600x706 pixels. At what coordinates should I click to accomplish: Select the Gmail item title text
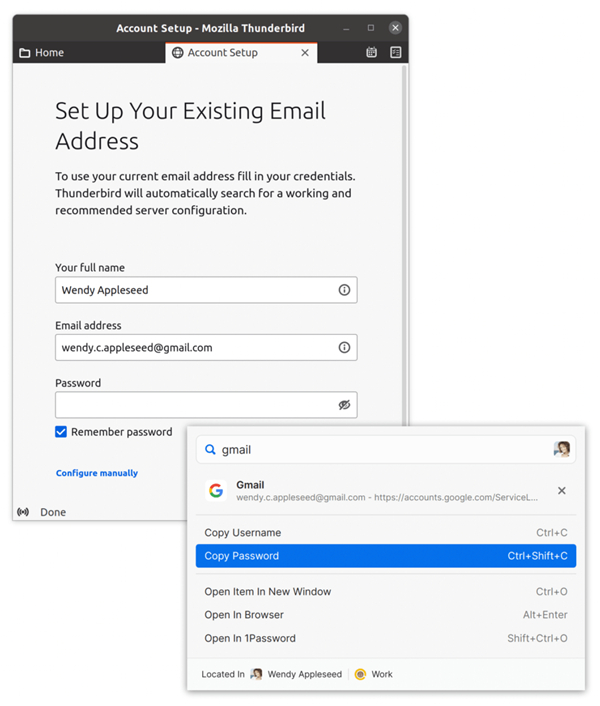(x=250, y=485)
